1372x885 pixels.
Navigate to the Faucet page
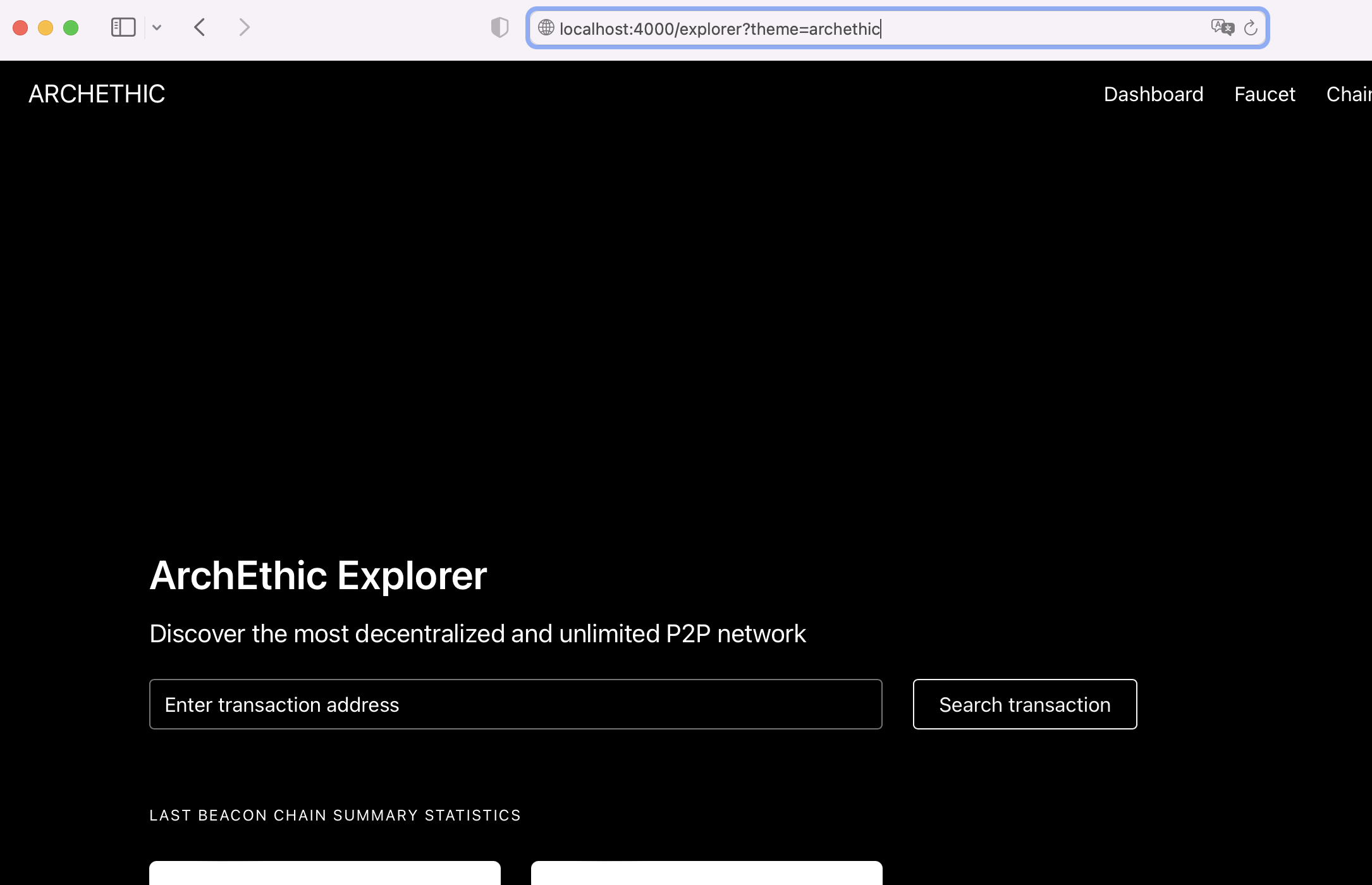coord(1265,94)
